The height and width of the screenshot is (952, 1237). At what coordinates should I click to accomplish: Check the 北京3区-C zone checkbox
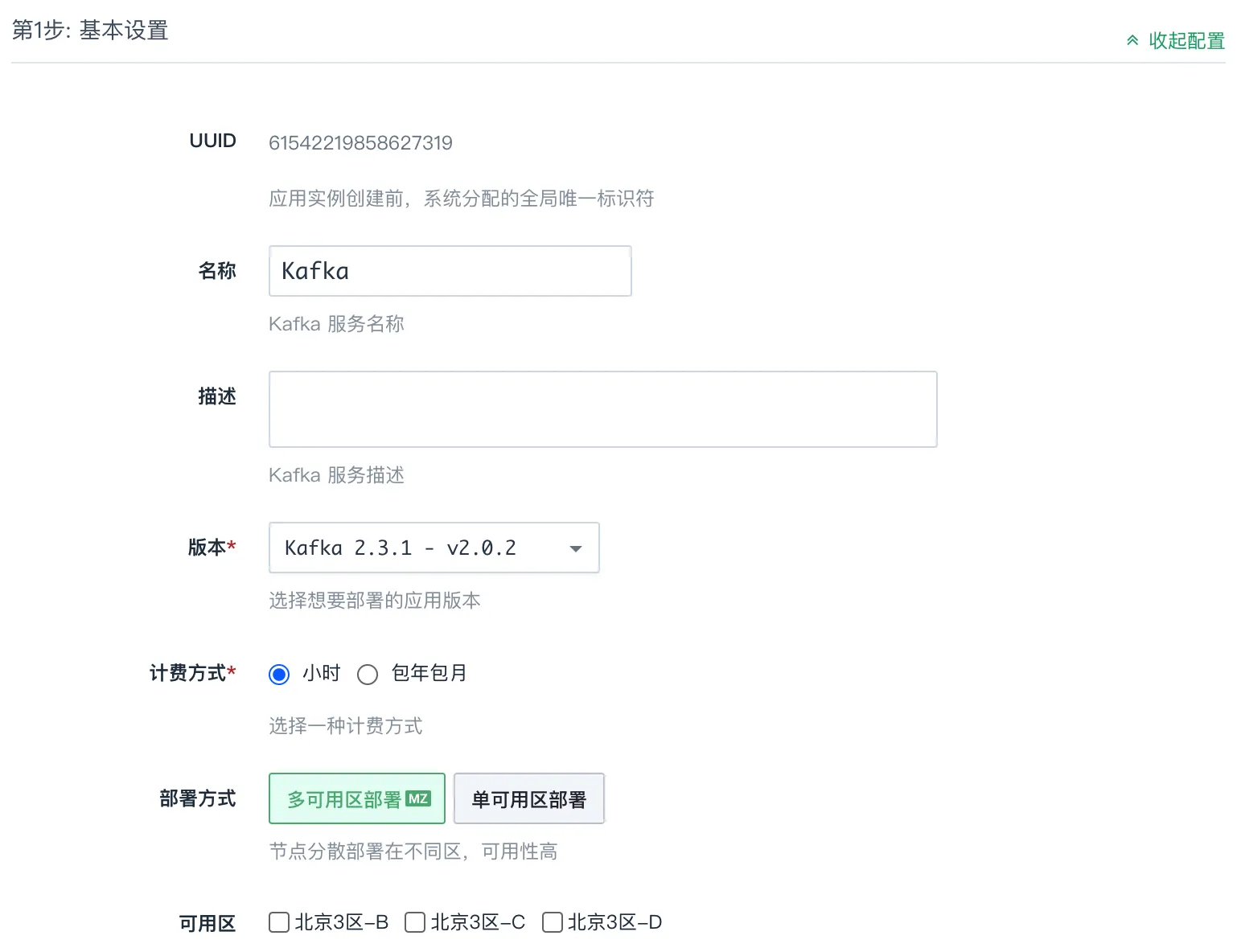pyautogui.click(x=415, y=922)
